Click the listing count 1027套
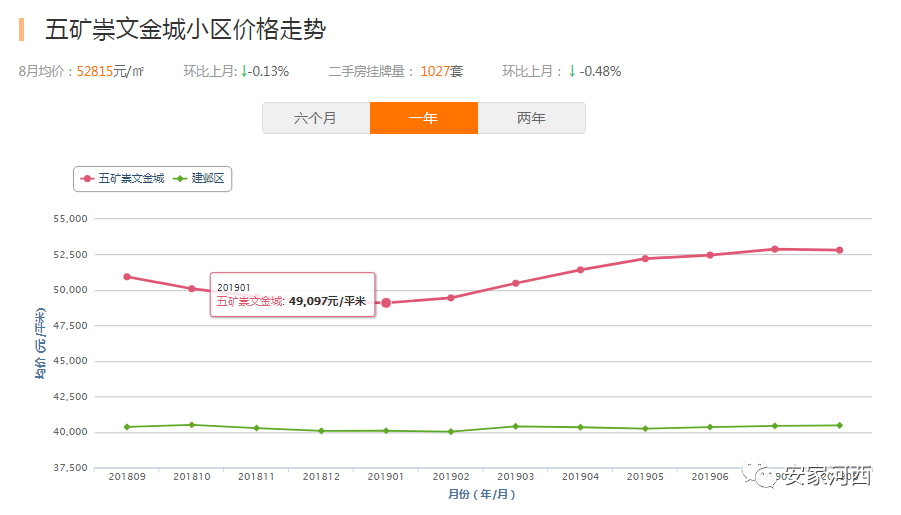This screenshot has height=515, width=901. tap(442, 71)
